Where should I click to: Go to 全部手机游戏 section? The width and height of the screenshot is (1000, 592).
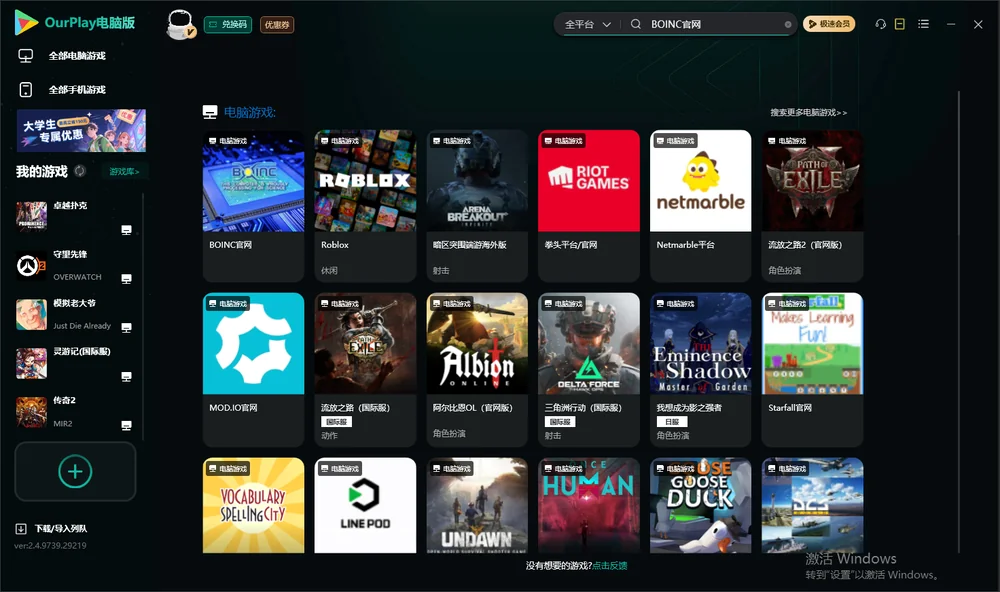[x=62, y=90]
